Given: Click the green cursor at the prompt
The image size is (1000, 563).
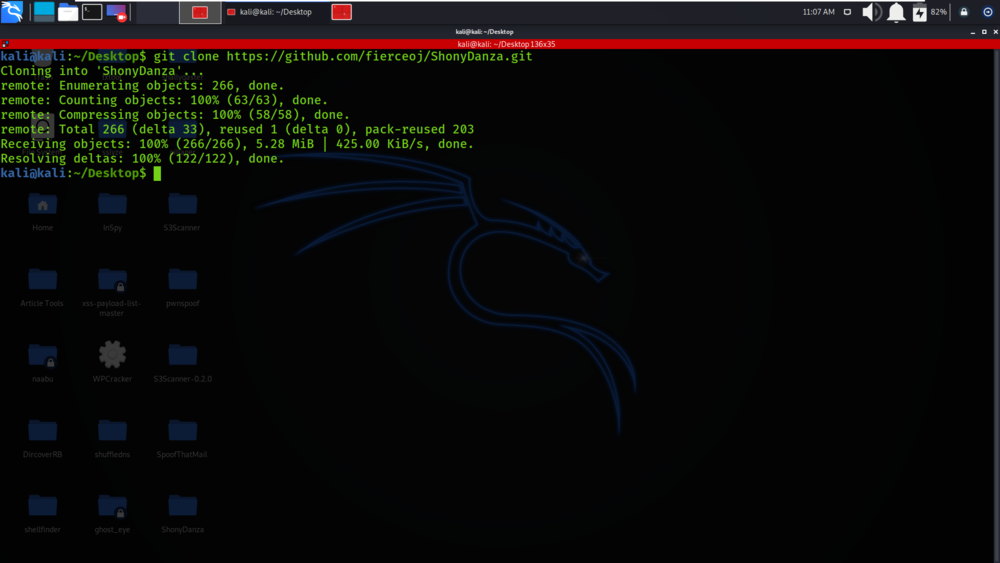Looking at the screenshot, I should tap(158, 173).
